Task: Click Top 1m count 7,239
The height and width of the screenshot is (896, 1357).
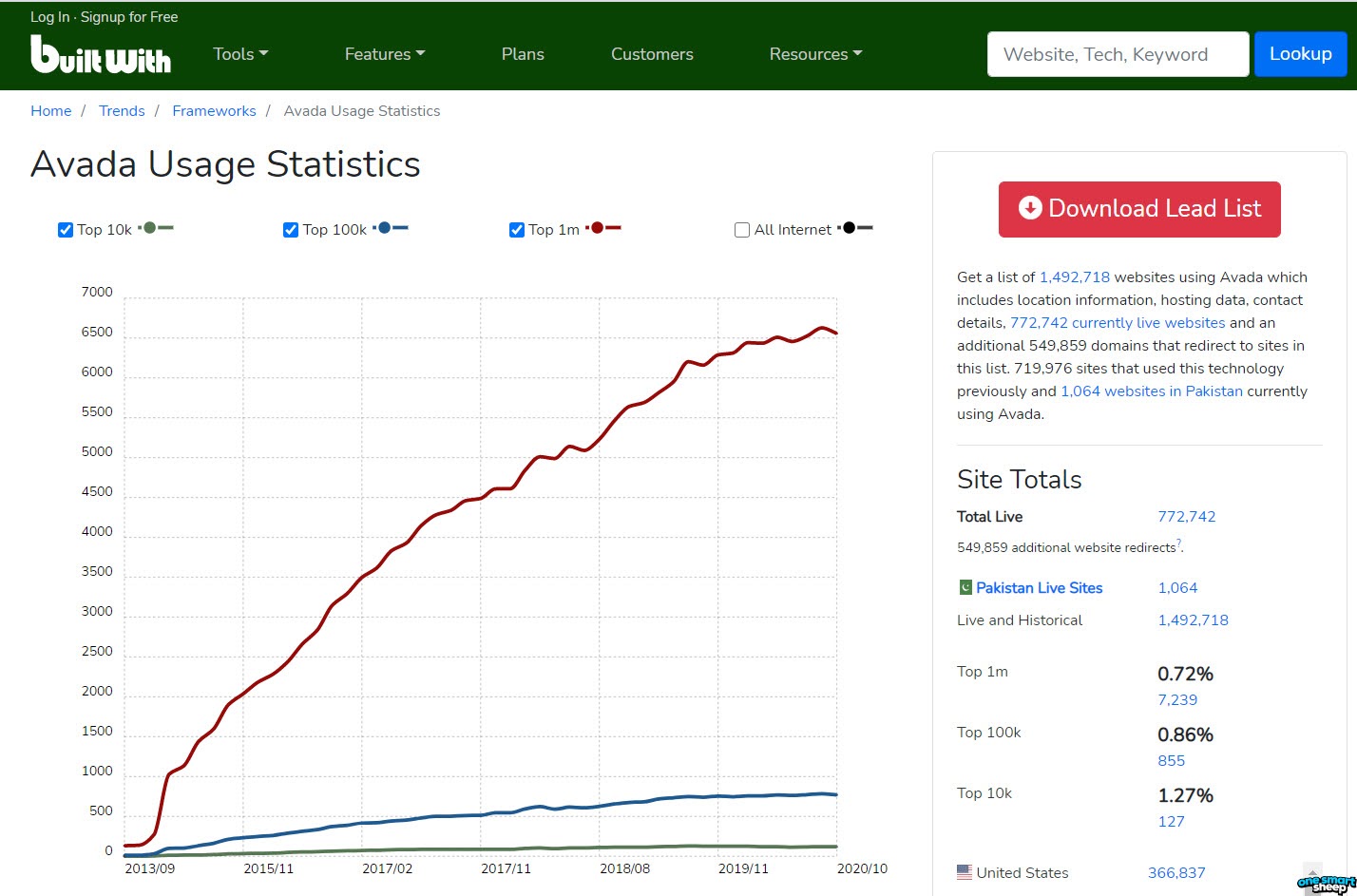Action: pos(1177,700)
